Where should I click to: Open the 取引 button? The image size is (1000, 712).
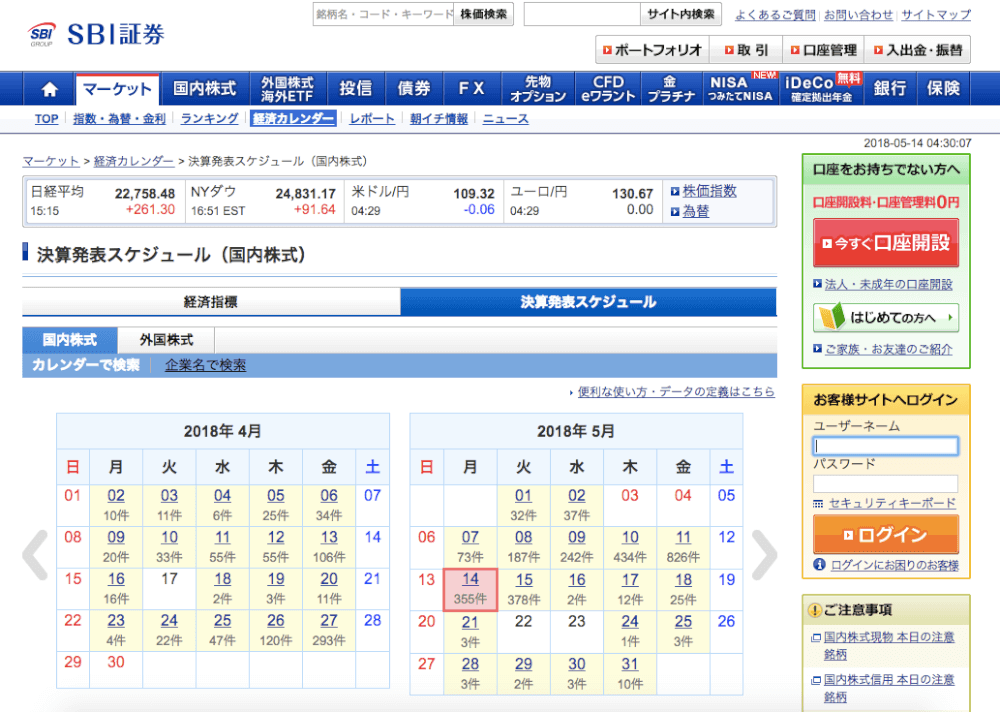coord(746,50)
